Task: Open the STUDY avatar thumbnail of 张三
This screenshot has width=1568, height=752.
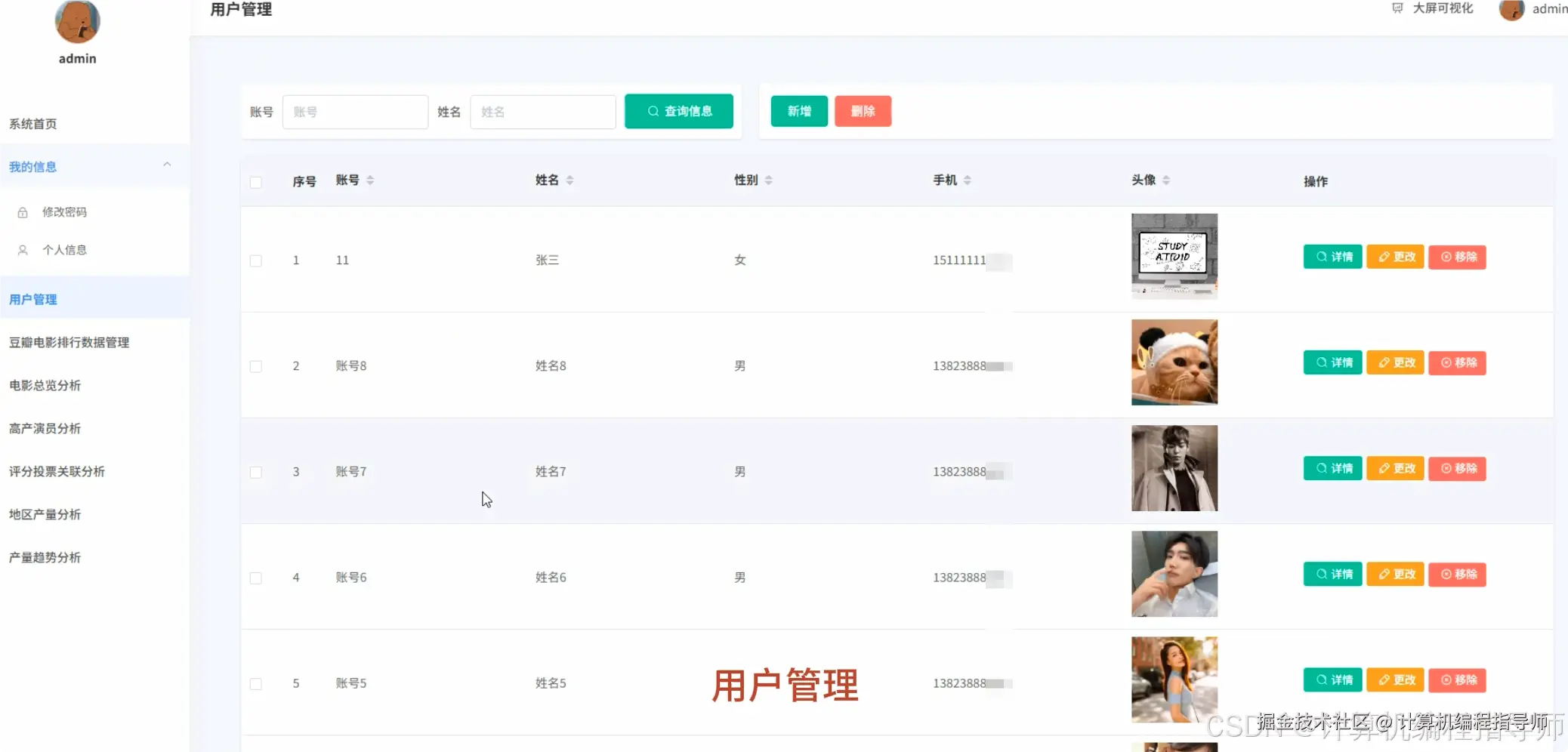Action: click(1174, 257)
